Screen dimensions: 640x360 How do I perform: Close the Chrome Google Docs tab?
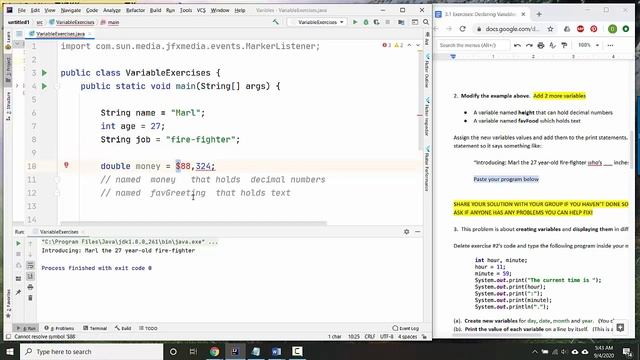point(523,14)
